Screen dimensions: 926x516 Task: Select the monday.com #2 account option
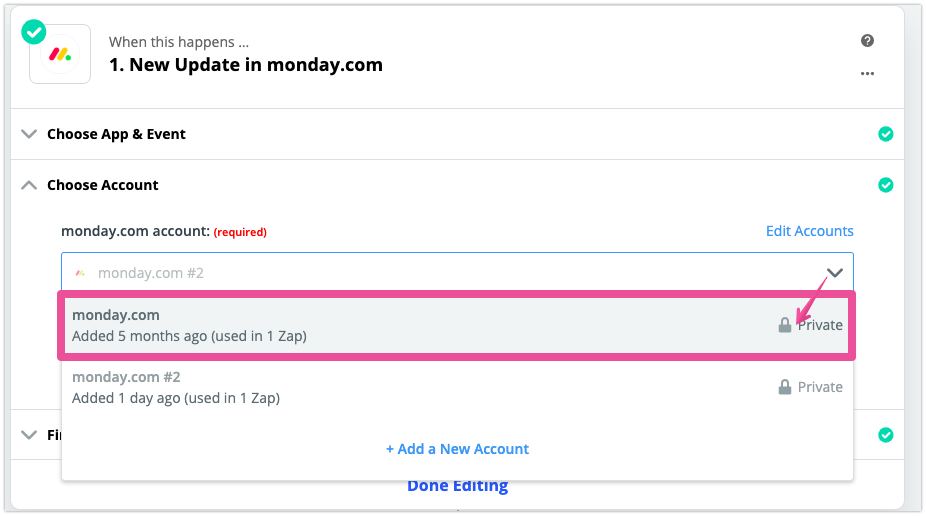click(457, 387)
